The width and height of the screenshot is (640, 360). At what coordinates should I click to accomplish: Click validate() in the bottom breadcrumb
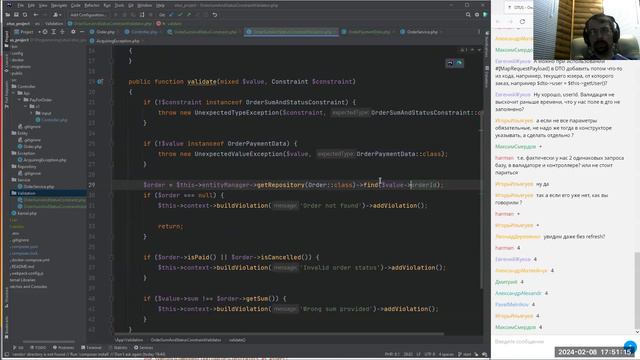237,340
